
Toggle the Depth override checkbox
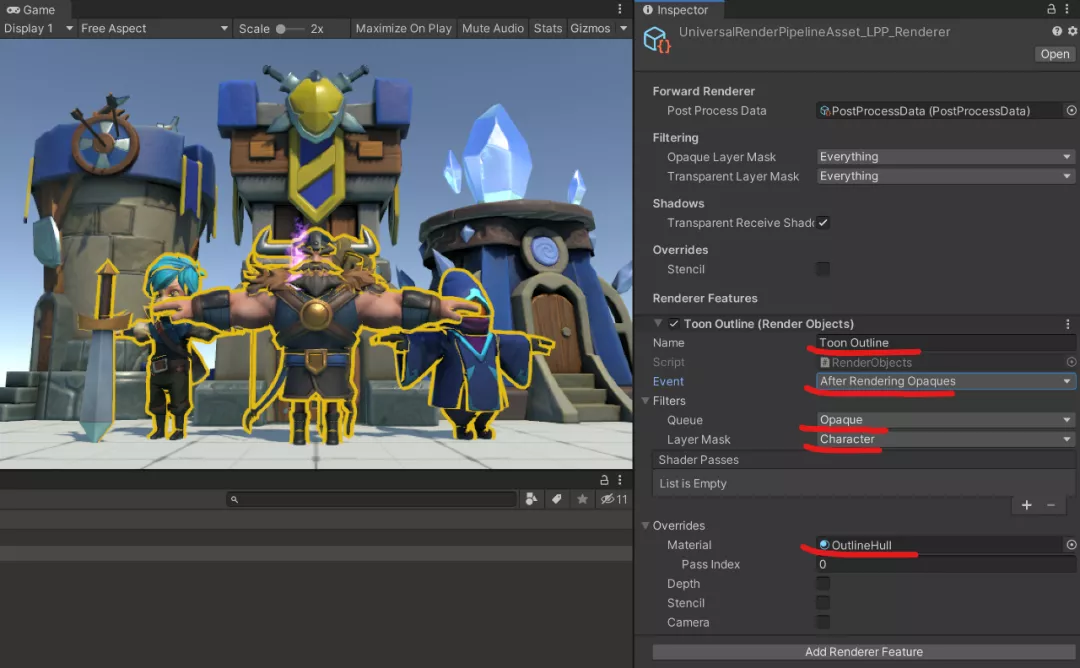(823, 583)
